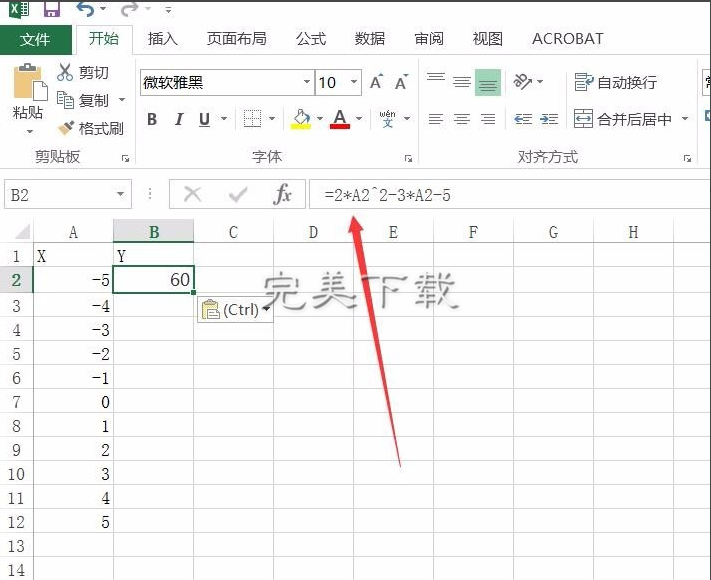
Task: Align text right
Action: (x=488, y=119)
